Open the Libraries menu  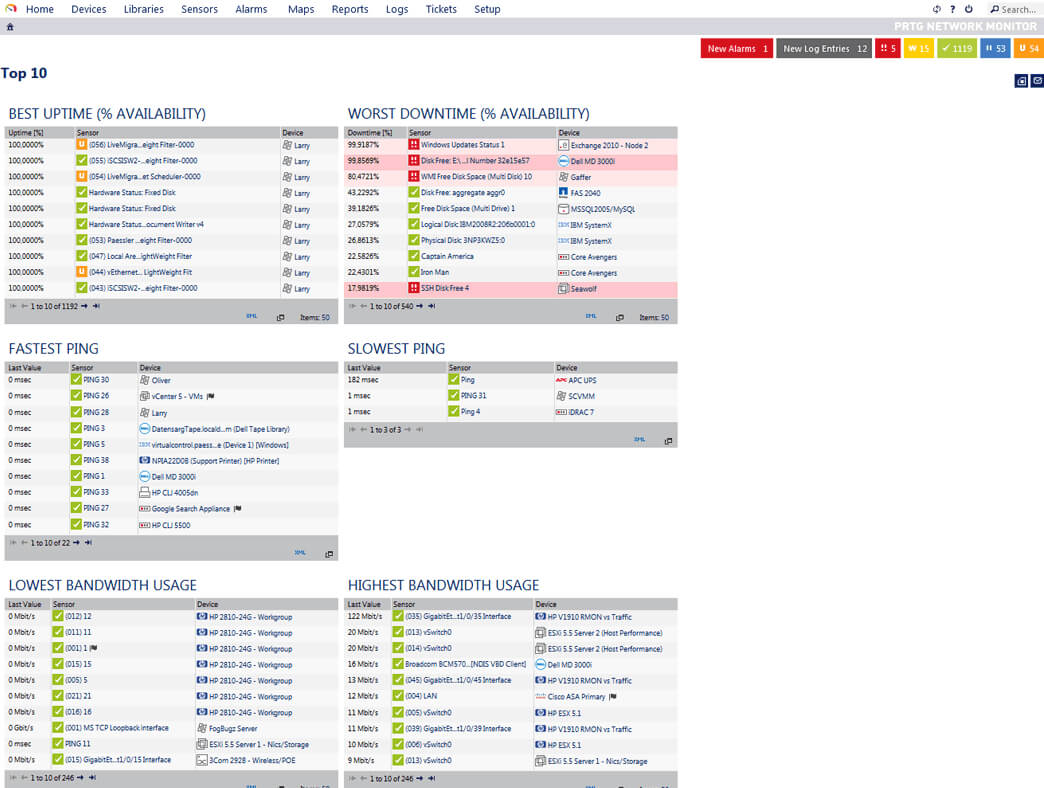(x=144, y=9)
